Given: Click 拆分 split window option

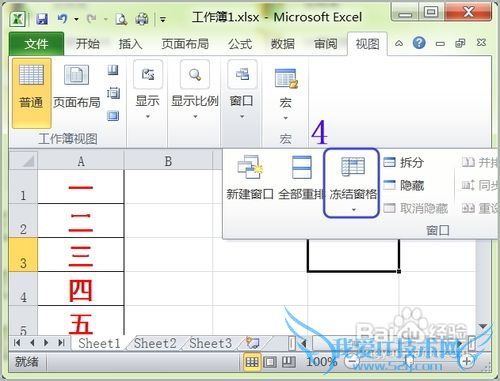Looking at the screenshot, I should point(404,162).
